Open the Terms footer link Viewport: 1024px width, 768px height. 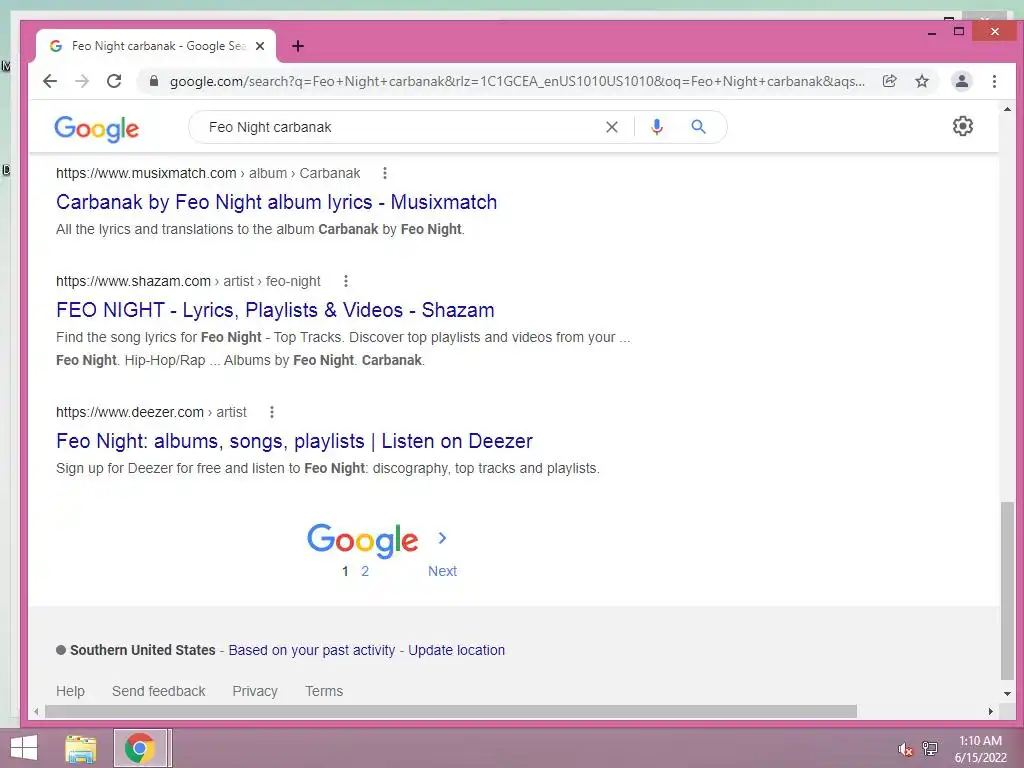[324, 691]
